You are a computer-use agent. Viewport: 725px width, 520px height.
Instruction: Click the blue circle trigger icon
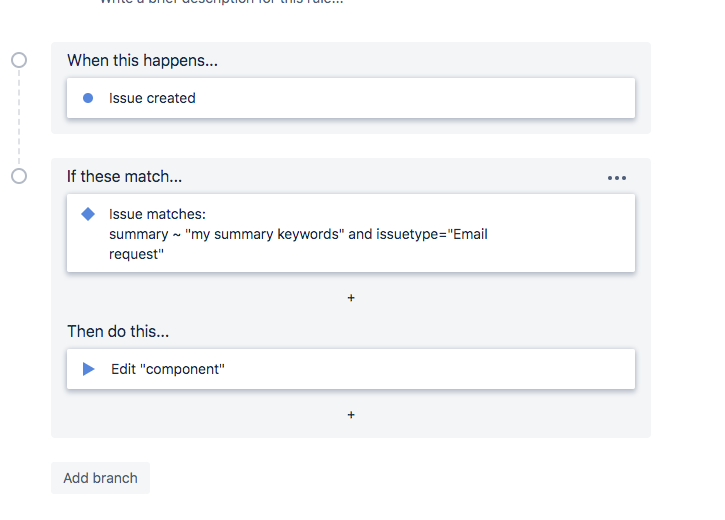88,98
